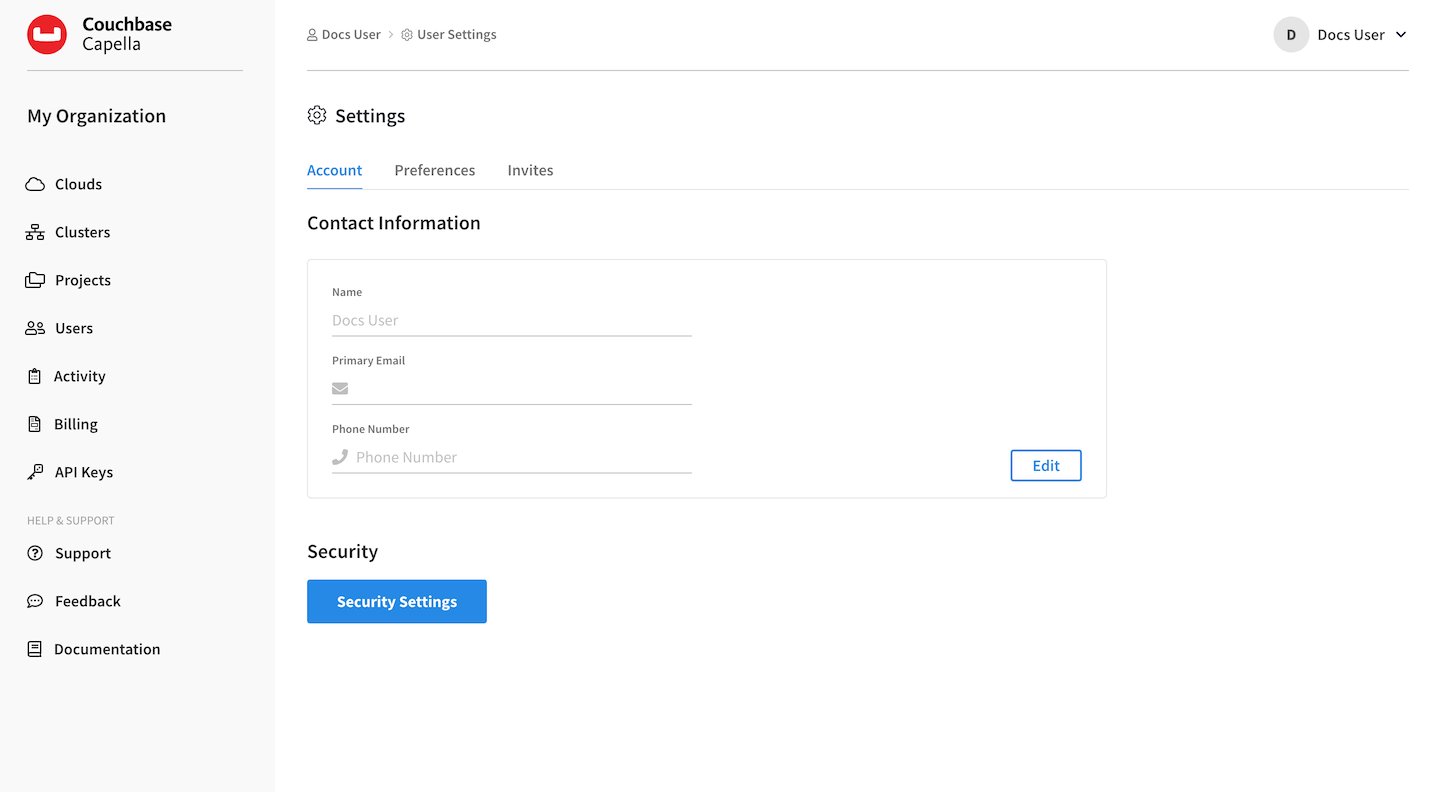This screenshot has height=792, width=1438.
Task: Click the Settings gear icon above tabs
Action: coord(317,115)
